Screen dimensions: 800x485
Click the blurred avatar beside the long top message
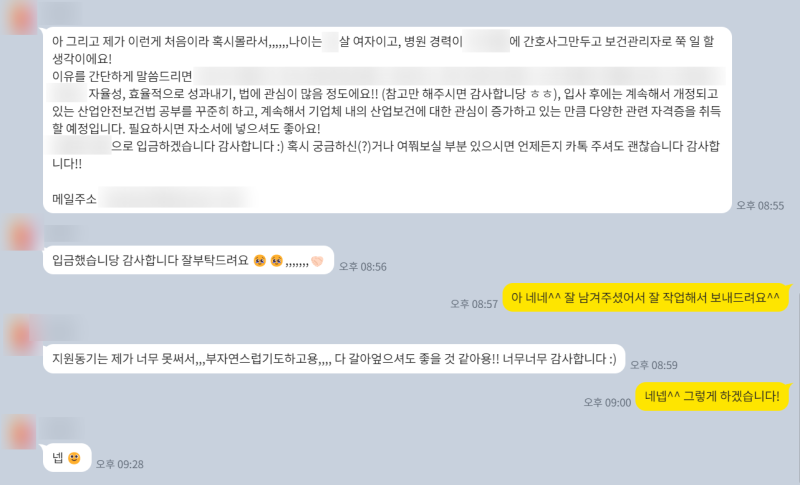coord(20,17)
